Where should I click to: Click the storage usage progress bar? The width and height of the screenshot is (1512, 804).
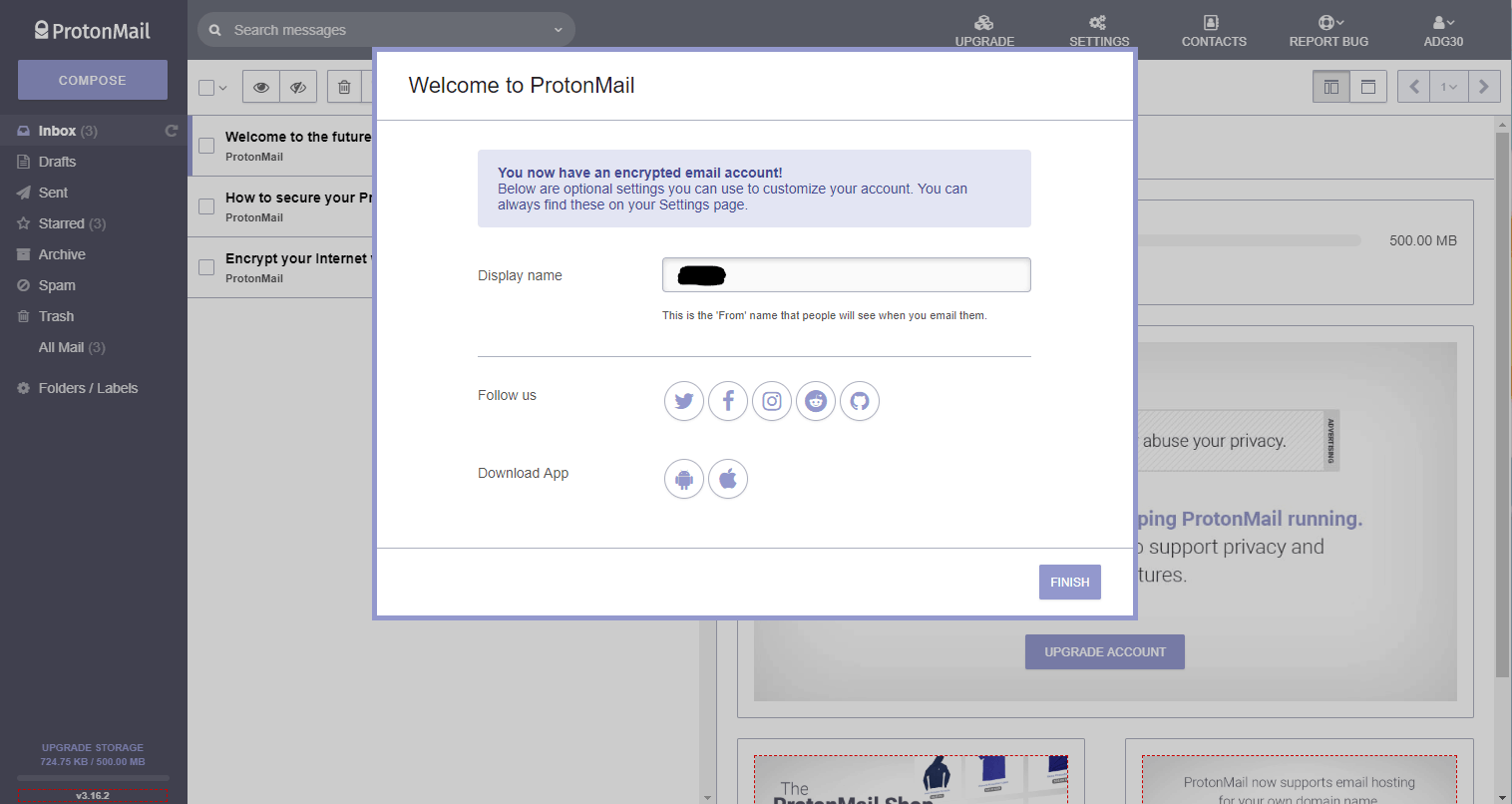click(x=93, y=777)
